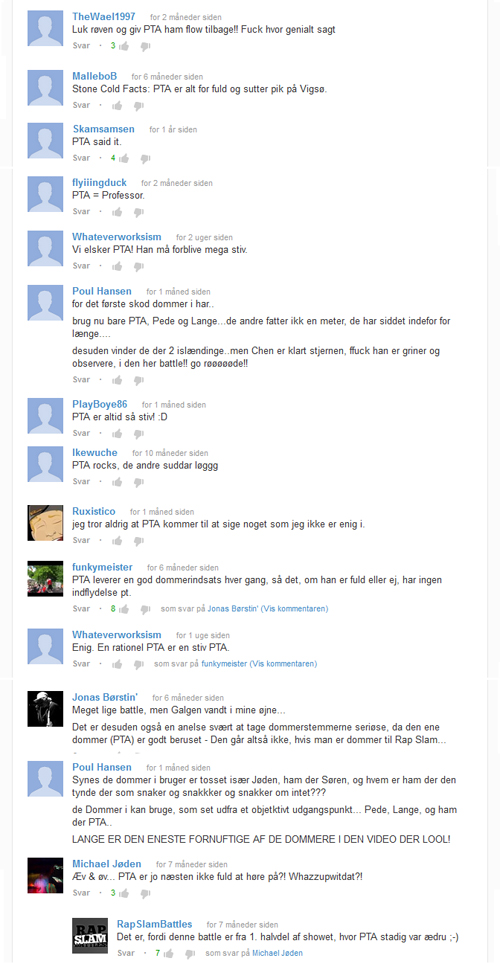Open Ruxistico's cartoon avatar thumbnail

(x=46, y=523)
